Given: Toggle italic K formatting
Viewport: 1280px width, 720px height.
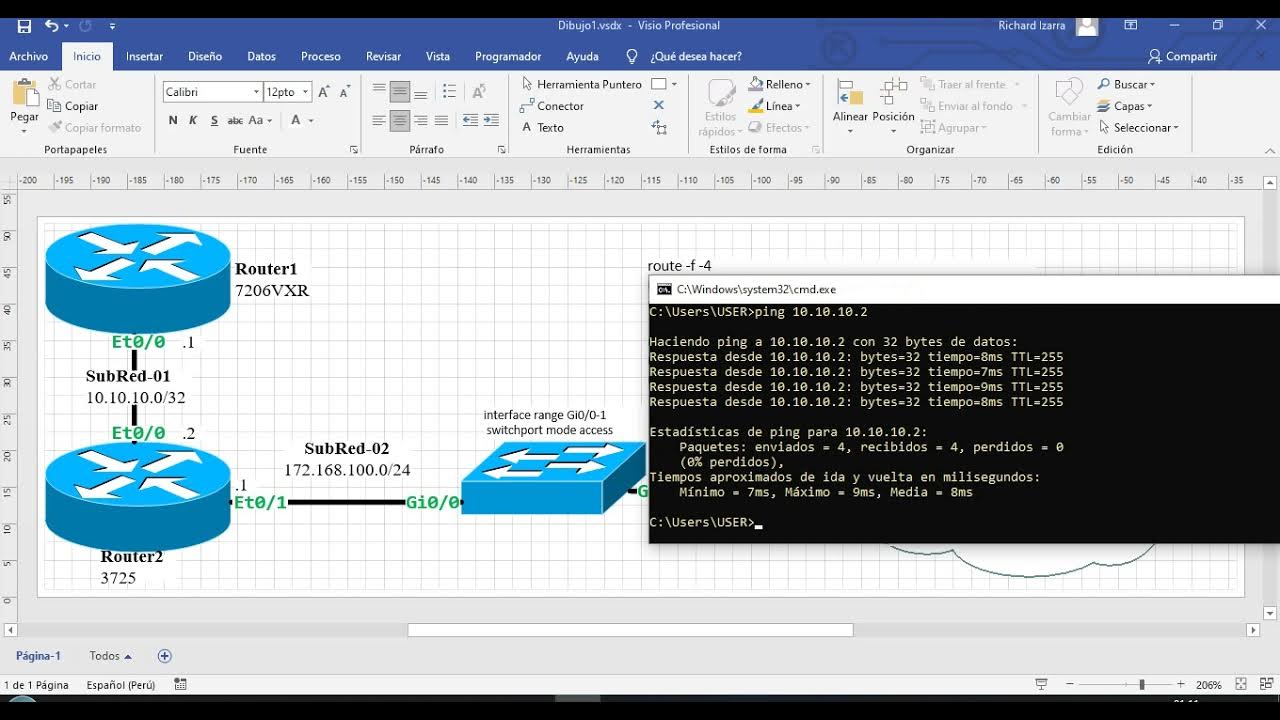Looking at the screenshot, I should tap(194, 120).
